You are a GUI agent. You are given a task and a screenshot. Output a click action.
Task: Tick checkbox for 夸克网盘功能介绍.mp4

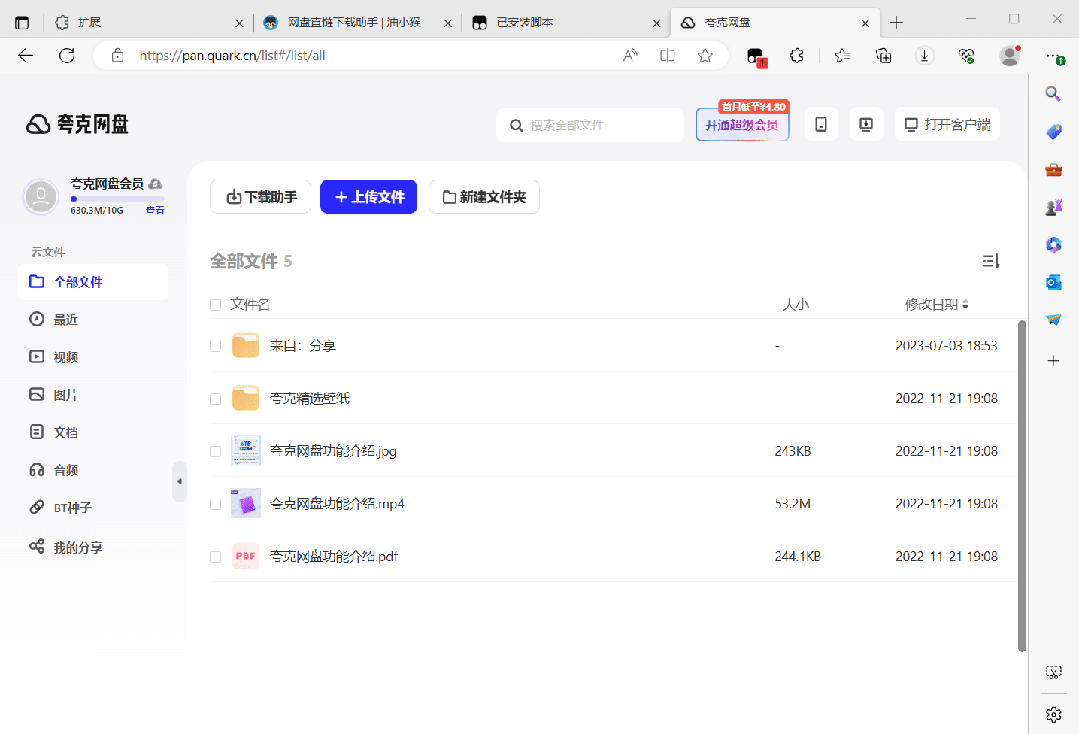pos(215,504)
